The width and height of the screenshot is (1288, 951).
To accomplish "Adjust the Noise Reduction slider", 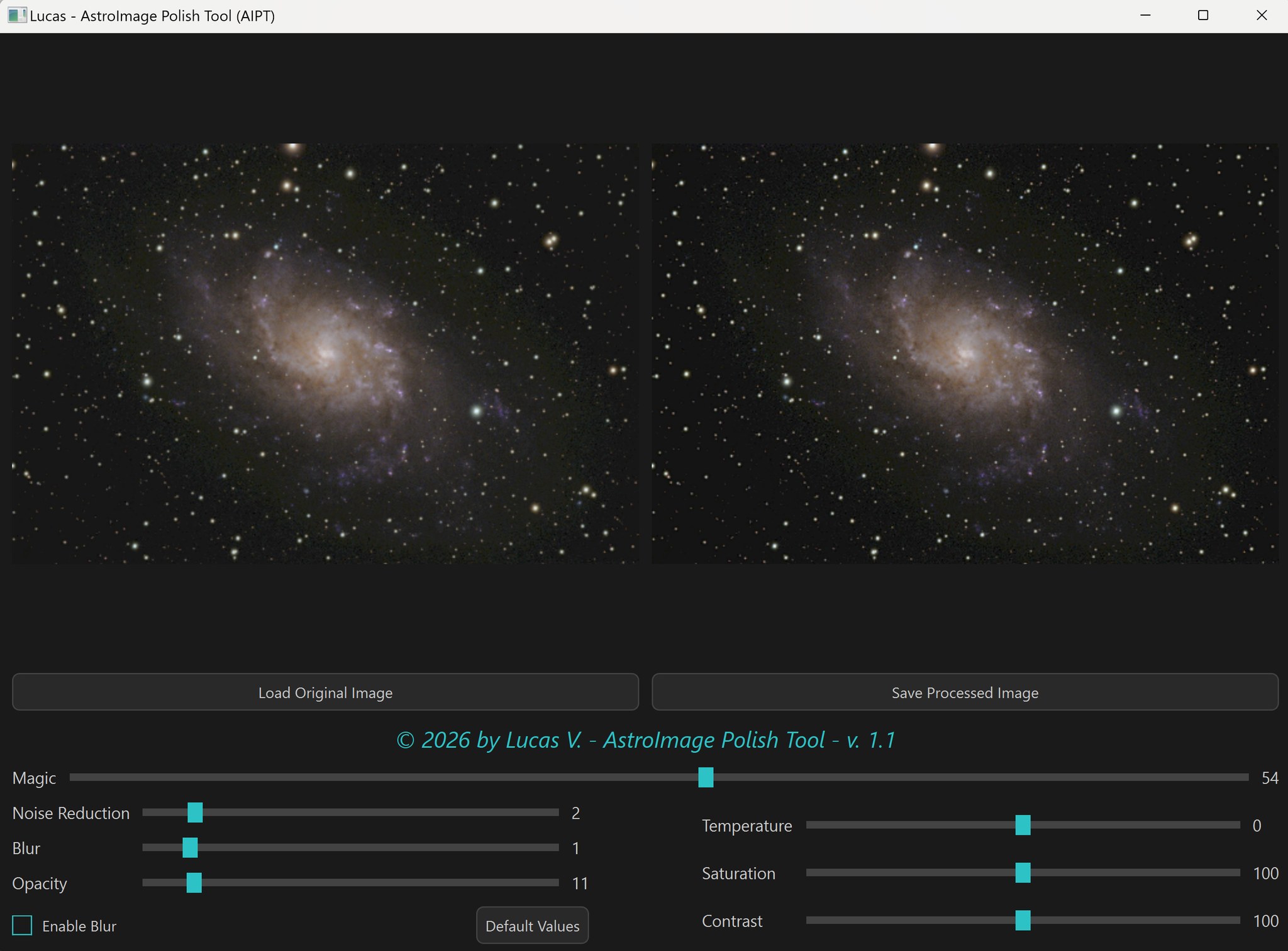I will [195, 813].
